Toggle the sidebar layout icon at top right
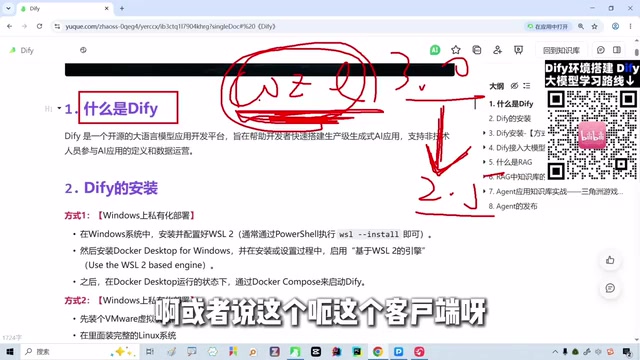Viewport: 640px width, 360px height. point(617,50)
